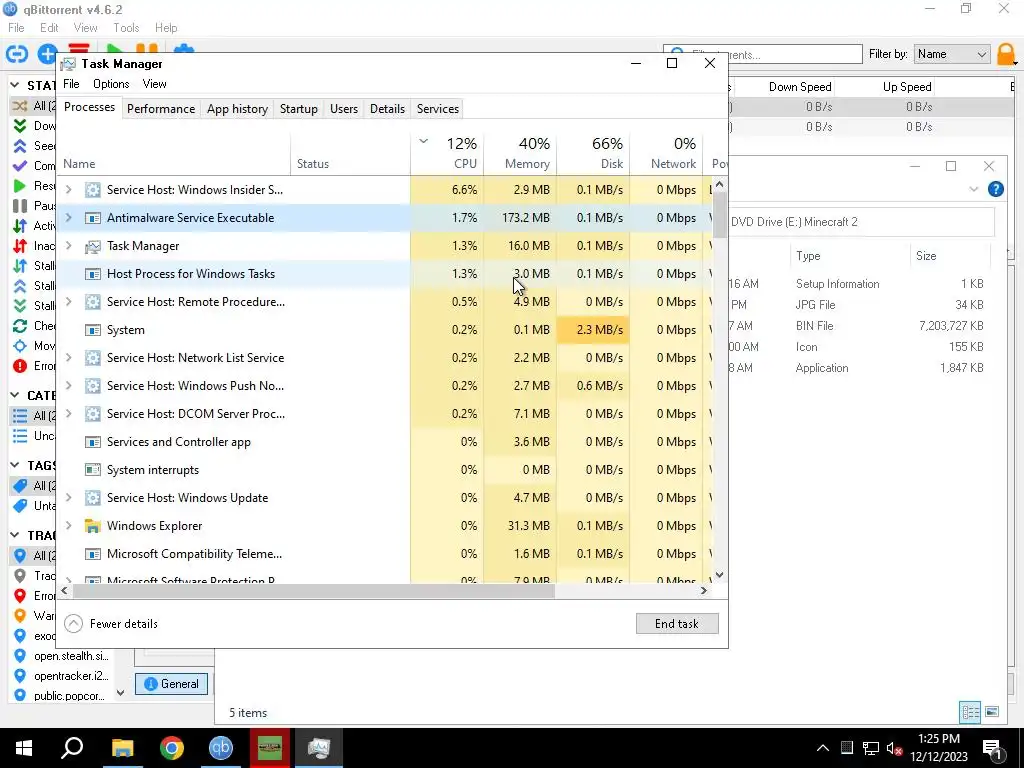The width and height of the screenshot is (1024, 768).
Task: Click Task Manager horizontal scrollbar thumb
Action: coord(313,590)
